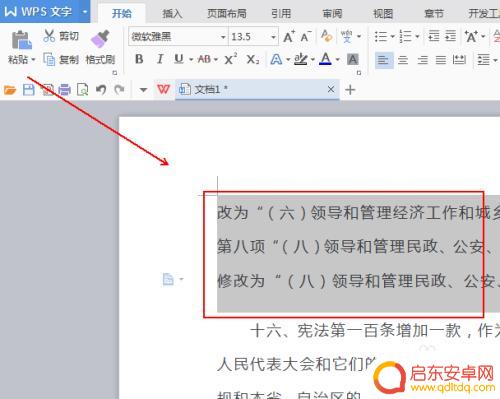Click the red WPS home icon

163,89
